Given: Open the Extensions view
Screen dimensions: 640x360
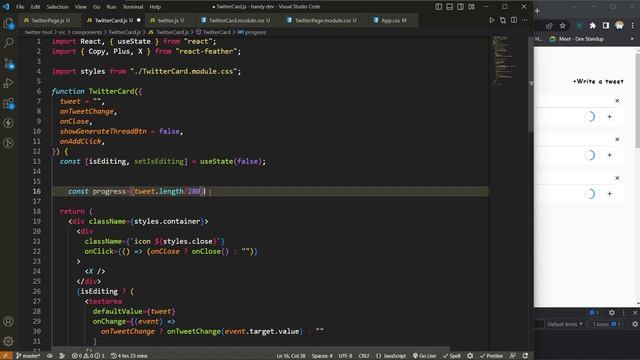Looking at the screenshot, I should 9,103.
